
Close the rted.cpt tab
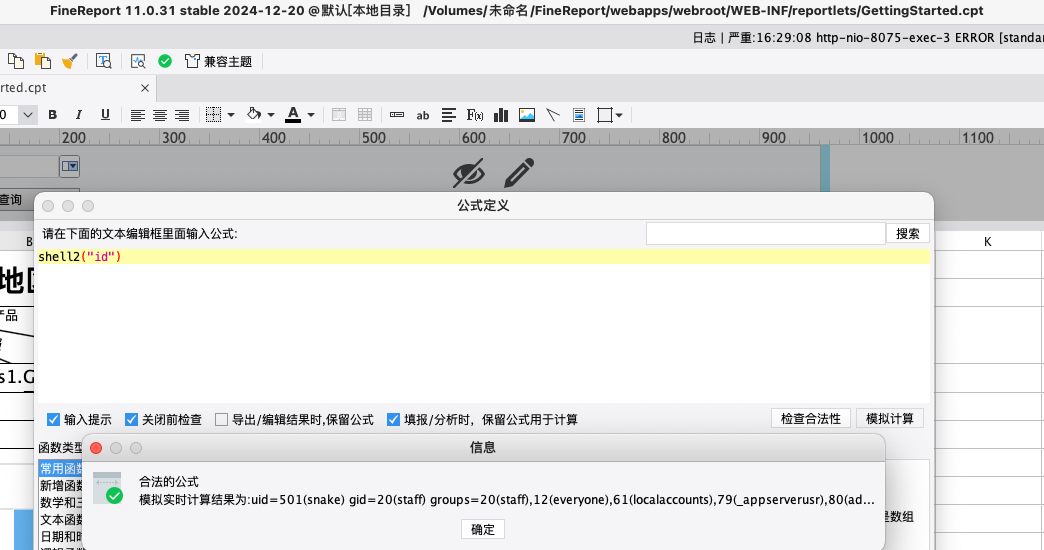[x=144, y=88]
